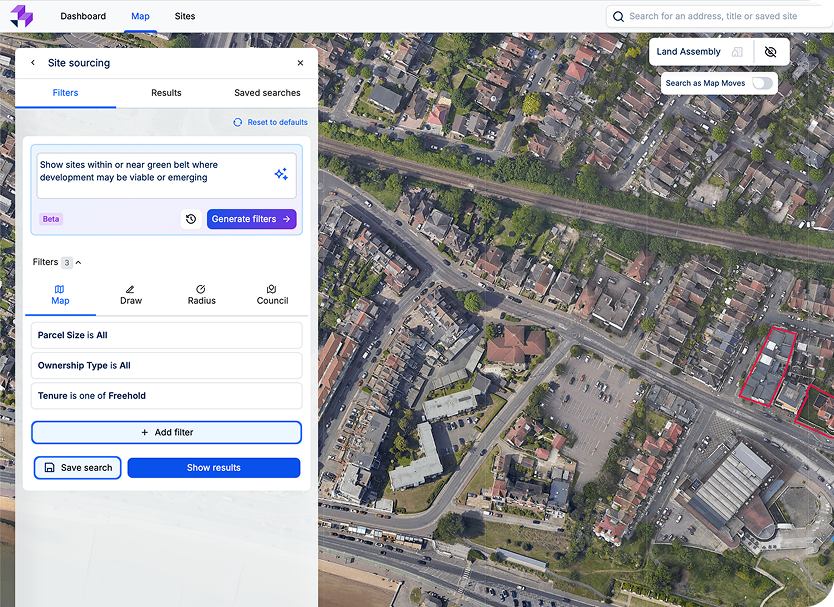The height and width of the screenshot is (607, 834).
Task: Open the Sites page in navigation
Action: coord(184,17)
